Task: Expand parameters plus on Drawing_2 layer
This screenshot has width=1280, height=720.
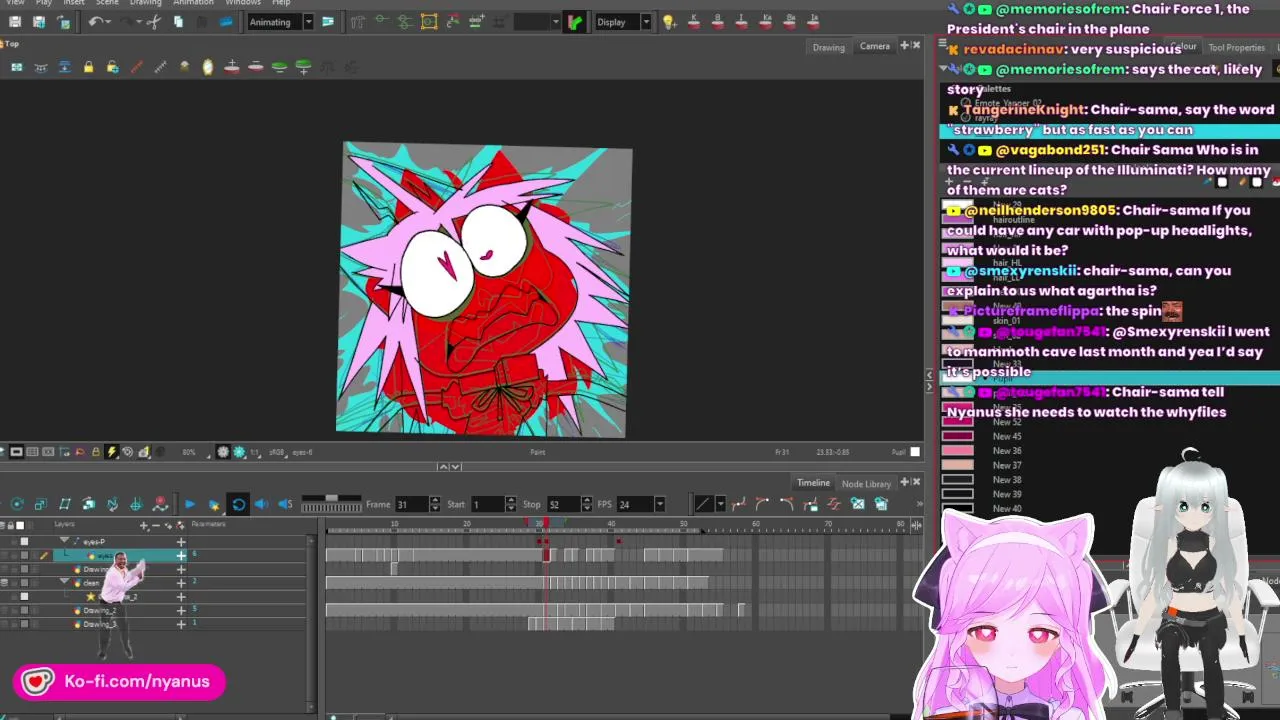Action: (x=181, y=609)
